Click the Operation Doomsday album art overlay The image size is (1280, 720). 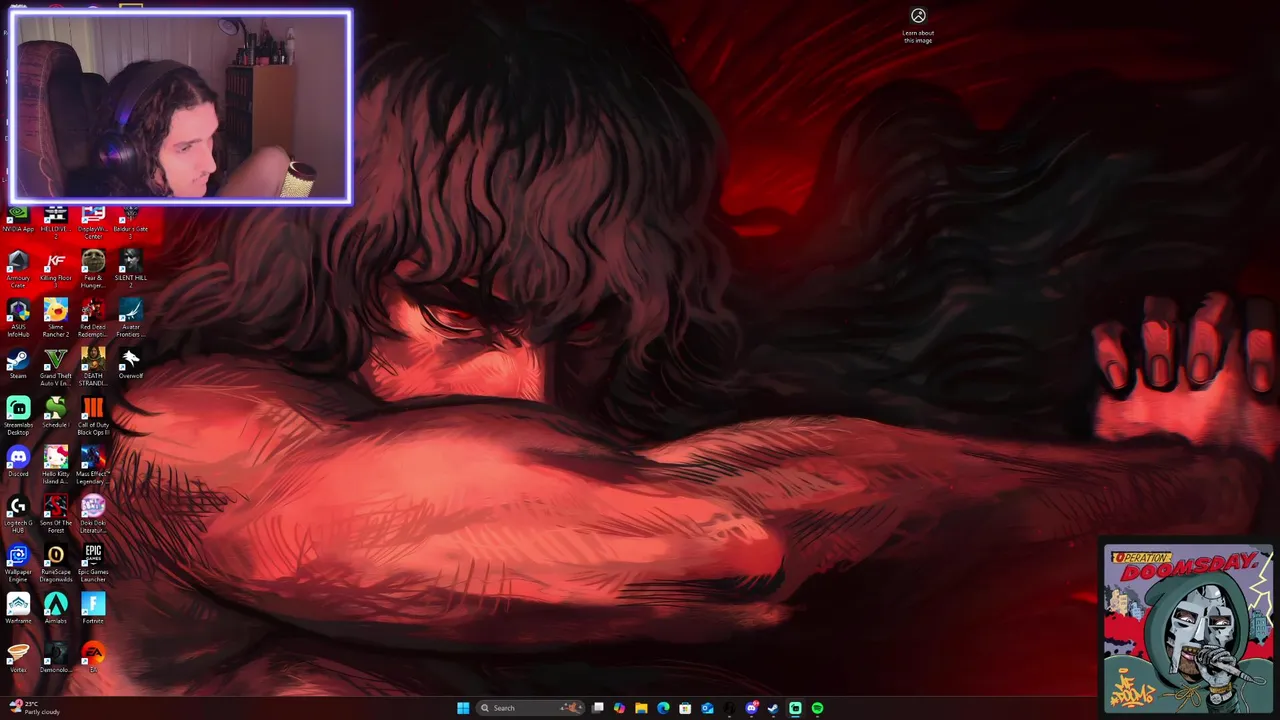coord(1188,629)
